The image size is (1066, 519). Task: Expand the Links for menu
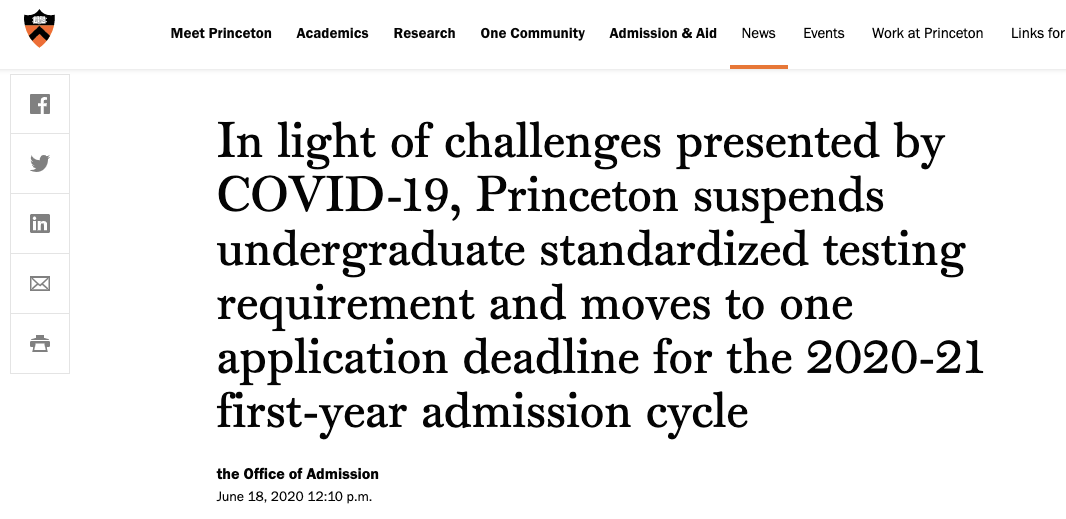point(1037,33)
